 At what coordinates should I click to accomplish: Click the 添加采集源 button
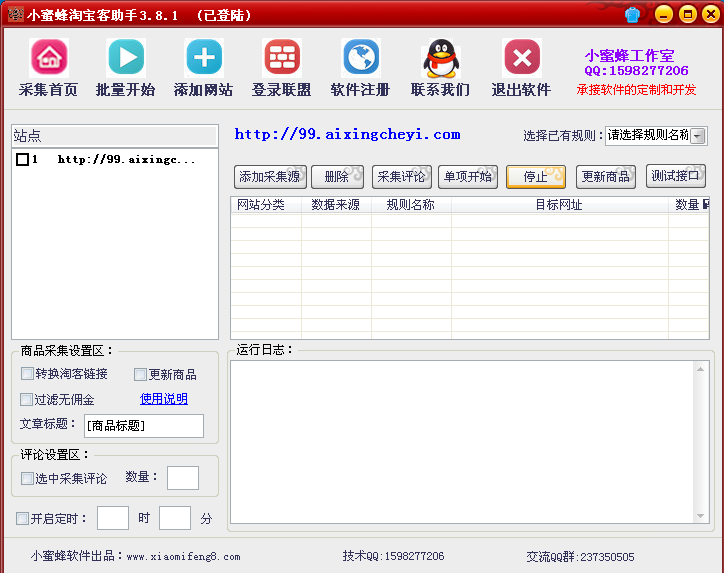(x=270, y=177)
